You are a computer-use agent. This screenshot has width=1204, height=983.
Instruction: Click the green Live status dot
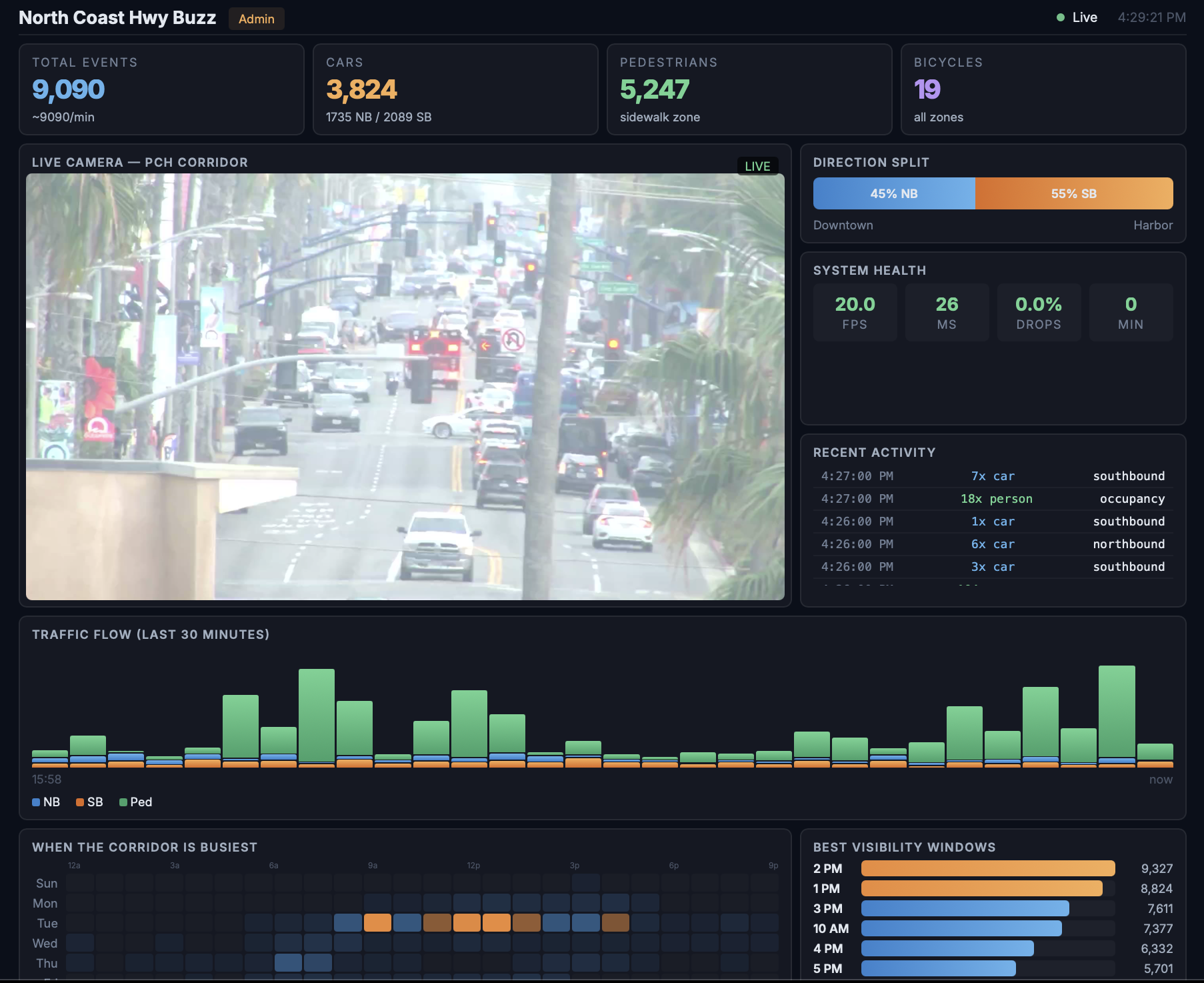(x=1062, y=17)
